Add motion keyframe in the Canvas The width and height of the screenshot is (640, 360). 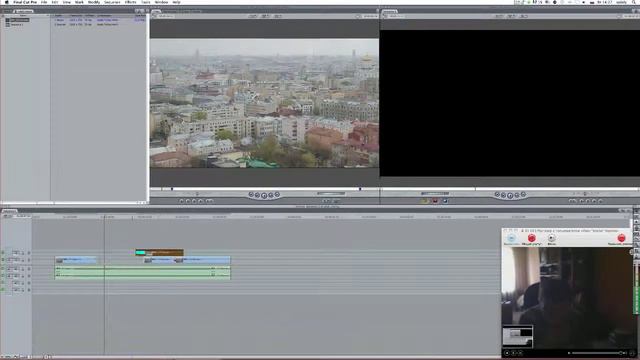(588, 201)
